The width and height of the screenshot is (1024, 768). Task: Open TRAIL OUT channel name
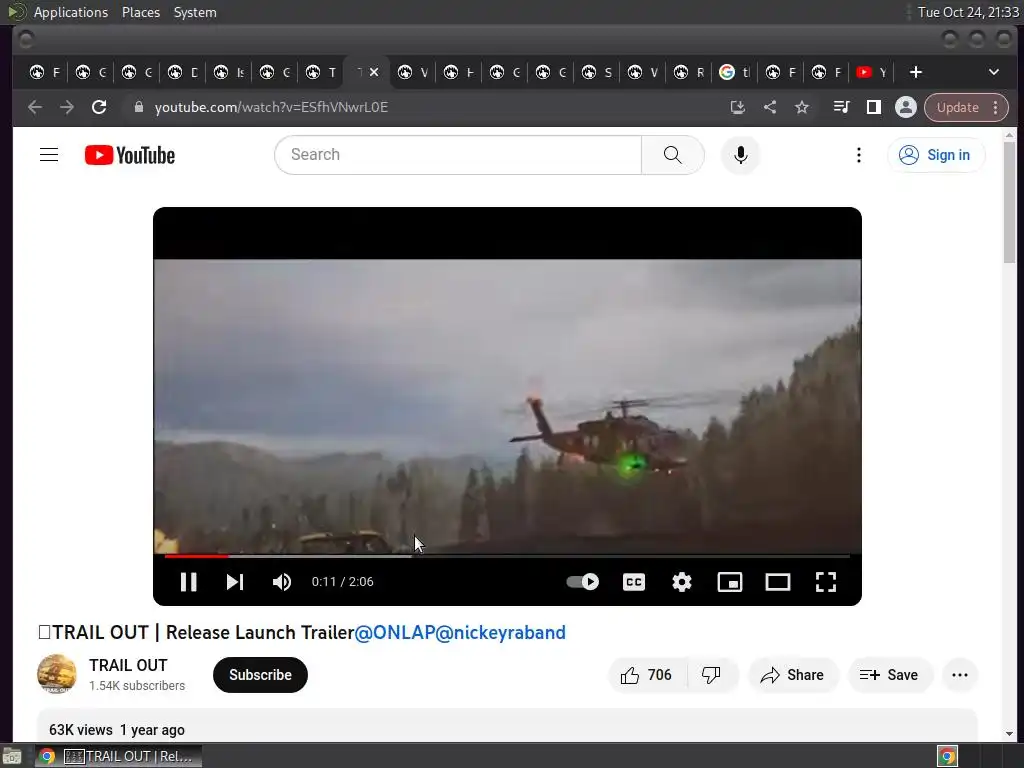128,665
